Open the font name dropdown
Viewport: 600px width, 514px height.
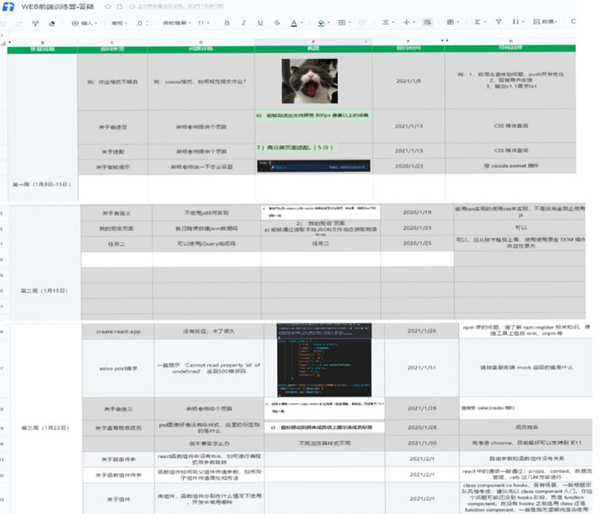tap(172, 21)
